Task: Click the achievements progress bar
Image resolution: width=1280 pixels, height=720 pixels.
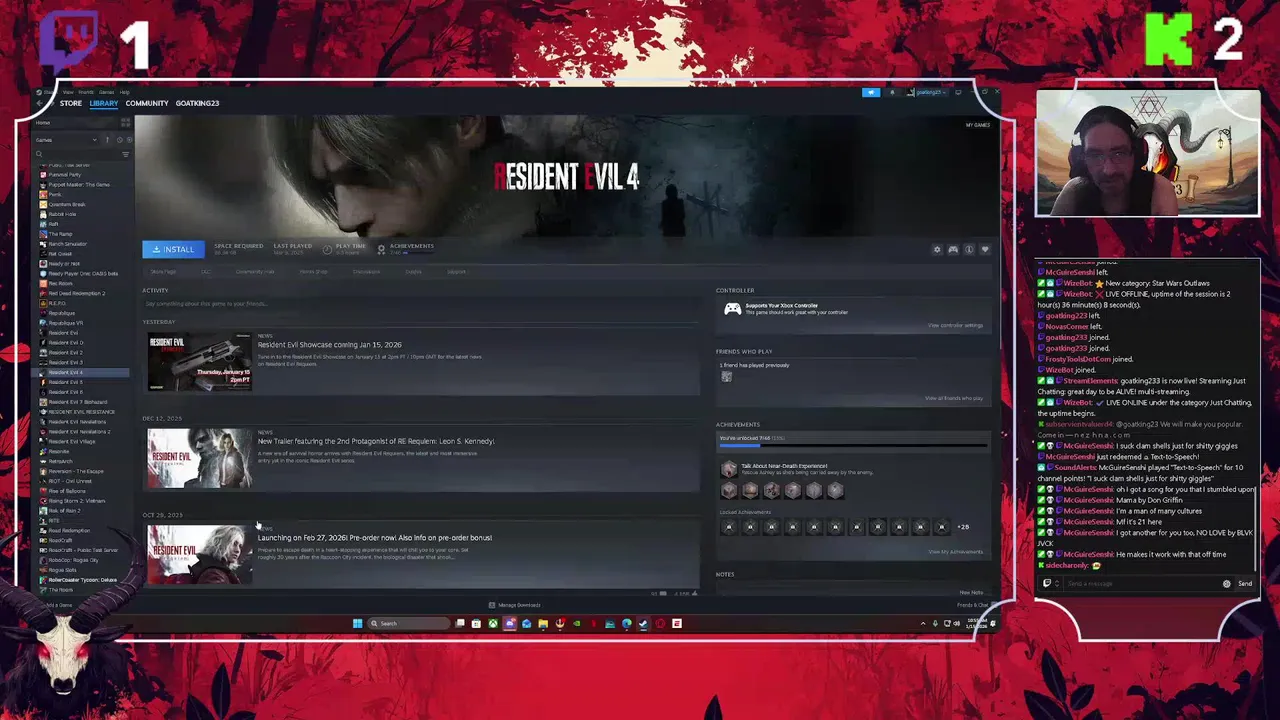Action: 853,444
